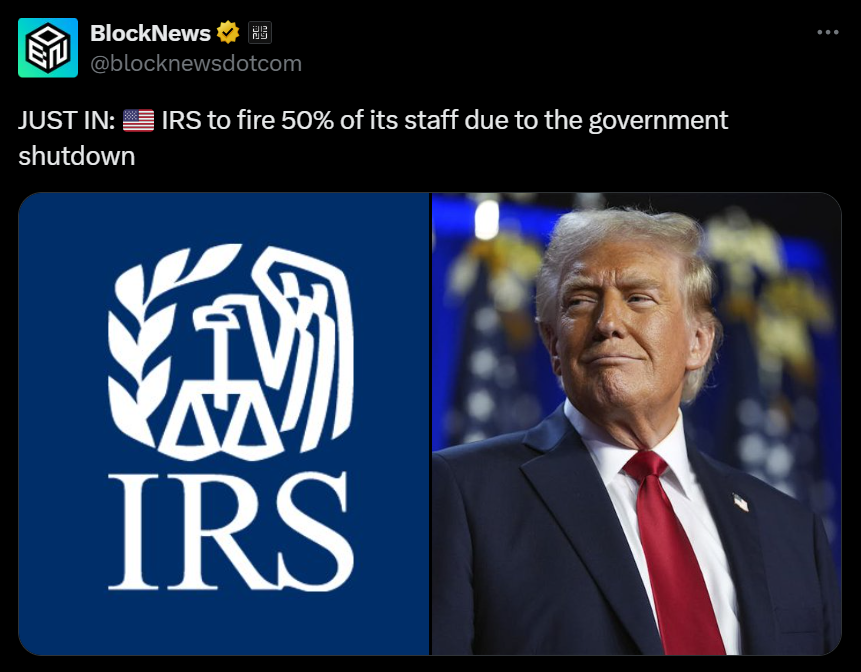Click the square affiliate badge beside BlockNews

coord(260,32)
